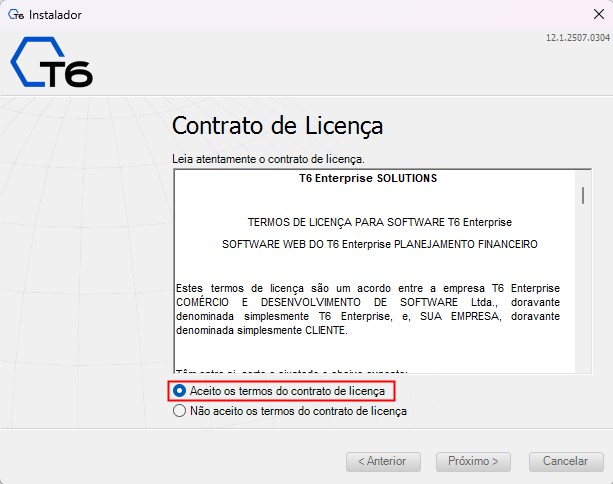Screen dimensions: 613x484
Task: Click the 'T6 Enterprise SOLUTIONS' license title
Action: click(x=368, y=178)
